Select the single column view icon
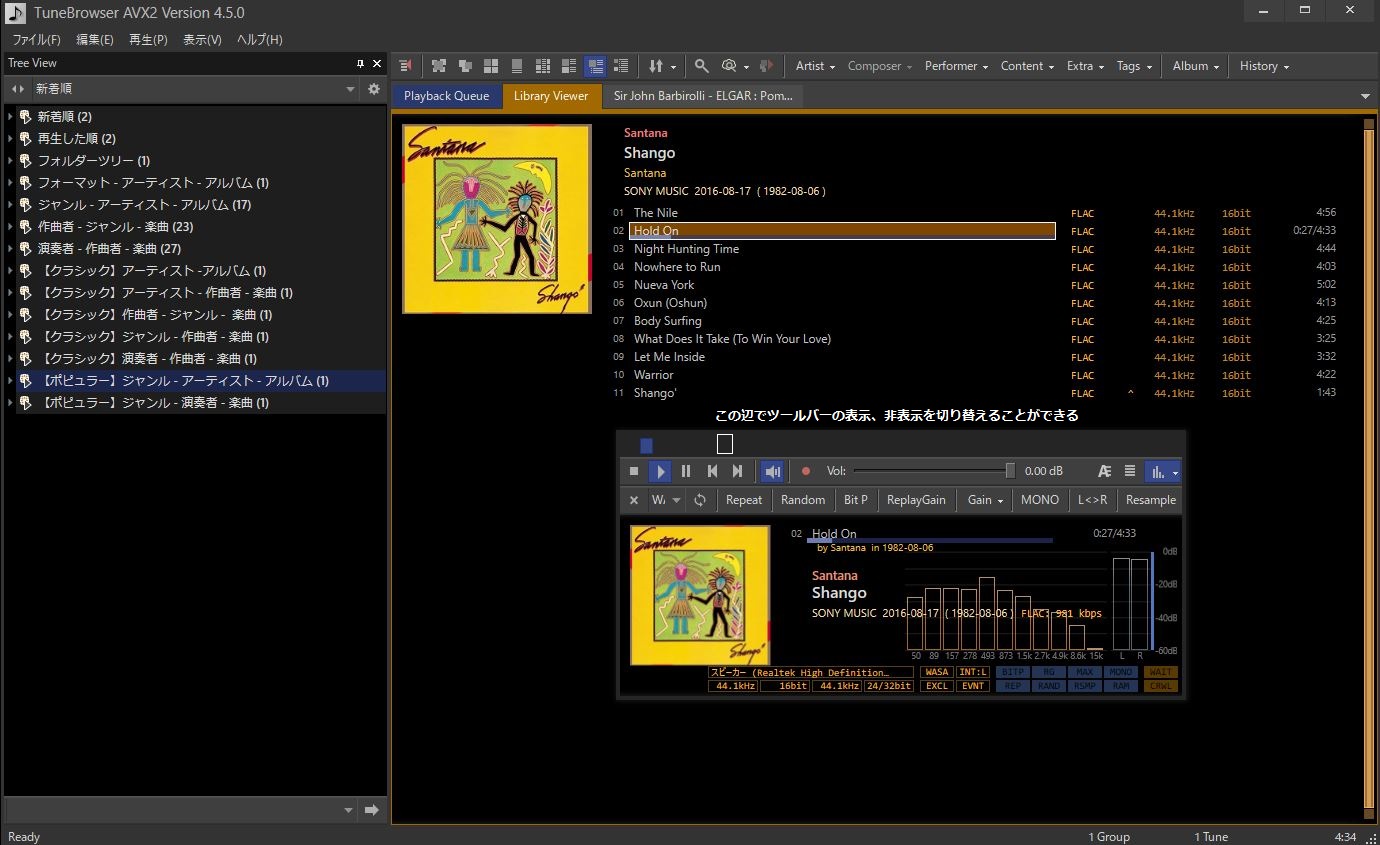Viewport: 1380px width, 845px height. pos(517,66)
